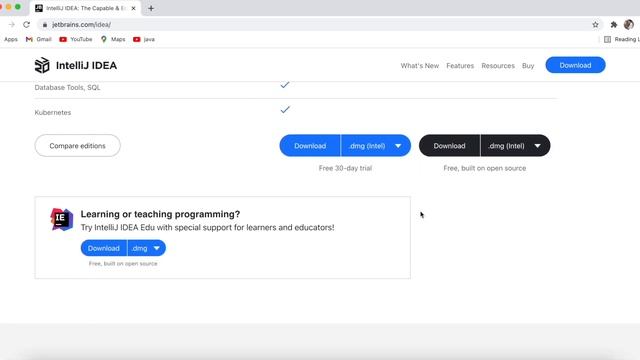The image size is (640, 360).
Task: Open a new browser tab
Action: [x=151, y=8]
